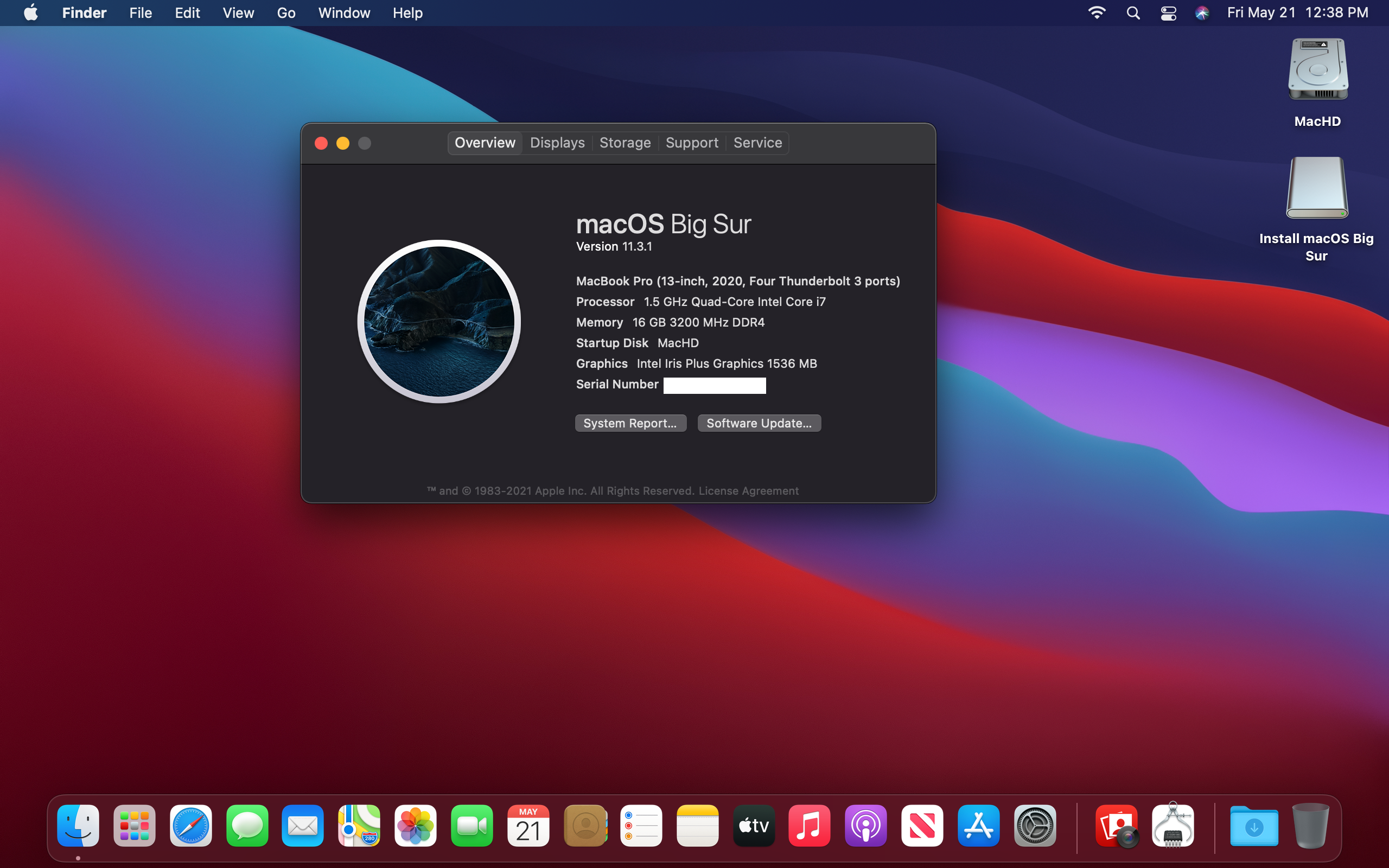Open the Mail app

coord(302,826)
